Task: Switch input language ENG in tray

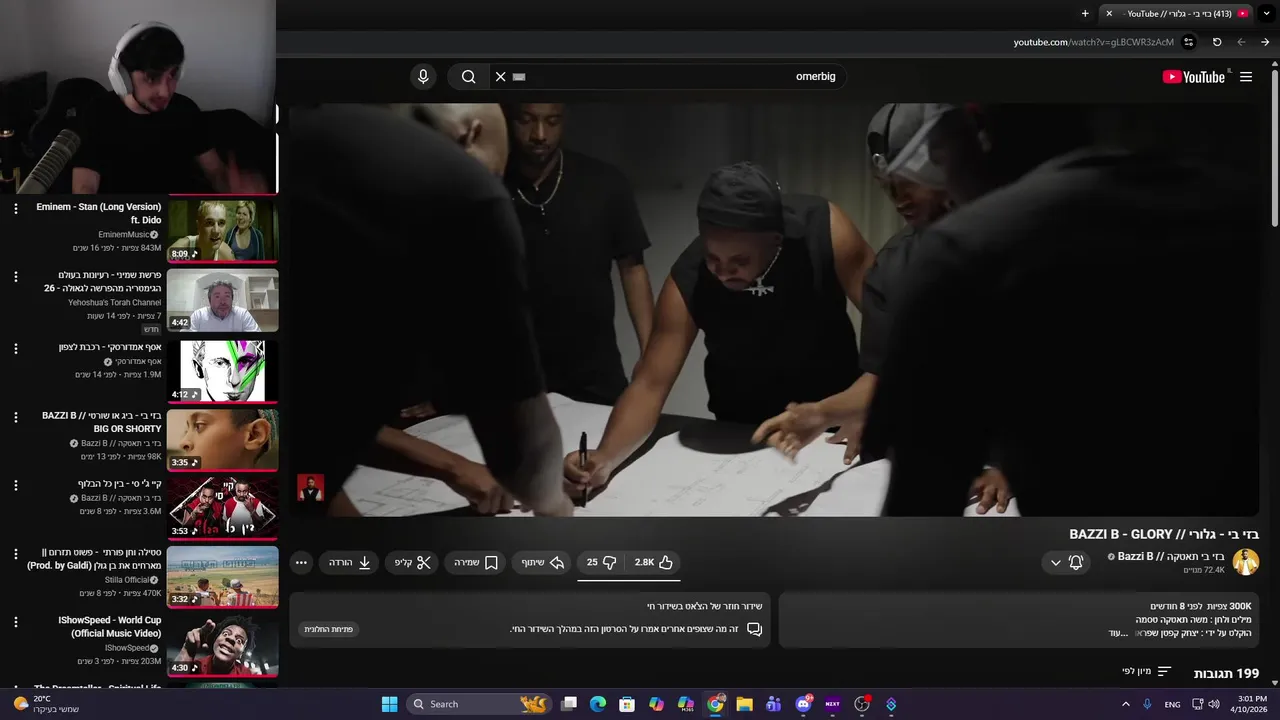Action: 1172,704
